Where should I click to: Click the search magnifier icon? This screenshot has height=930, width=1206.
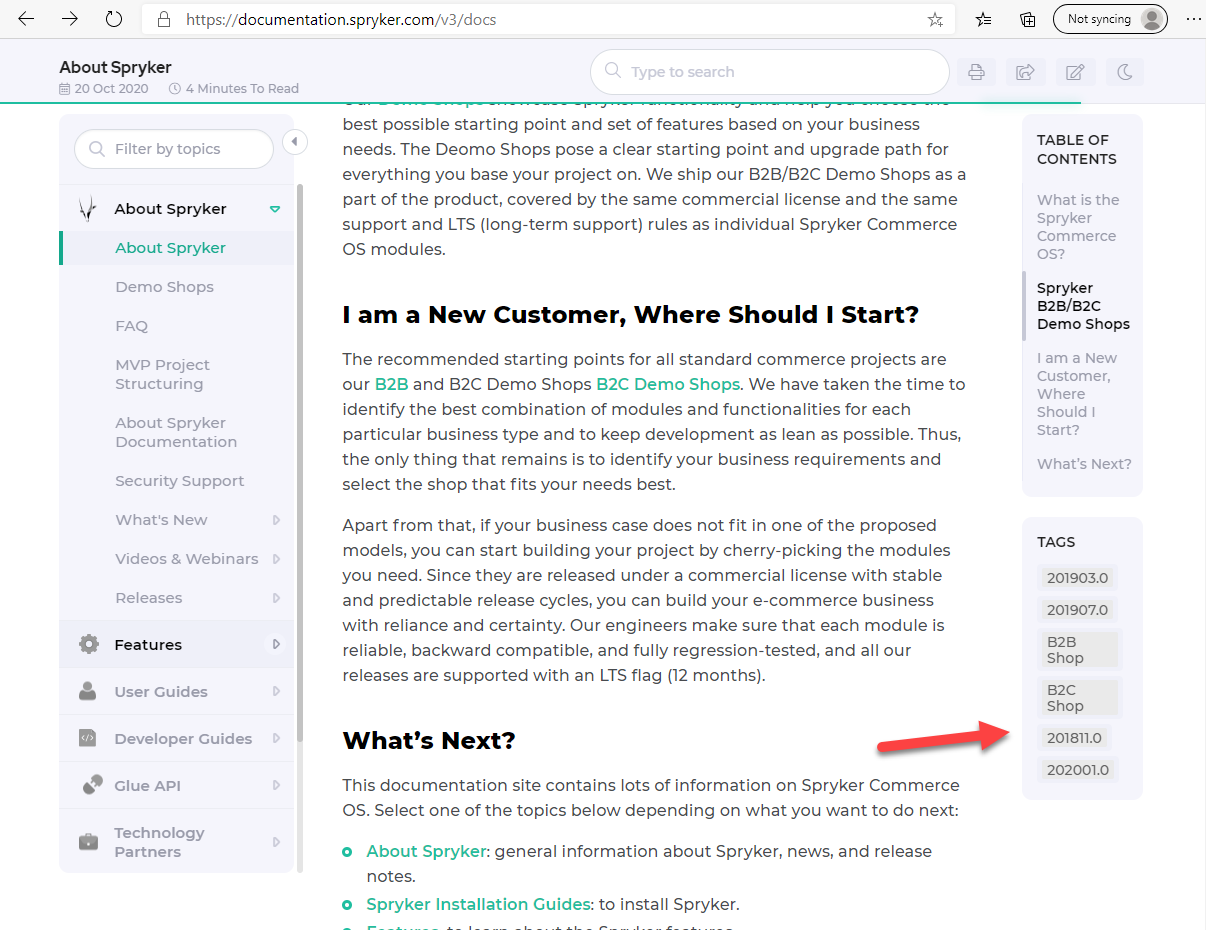613,71
